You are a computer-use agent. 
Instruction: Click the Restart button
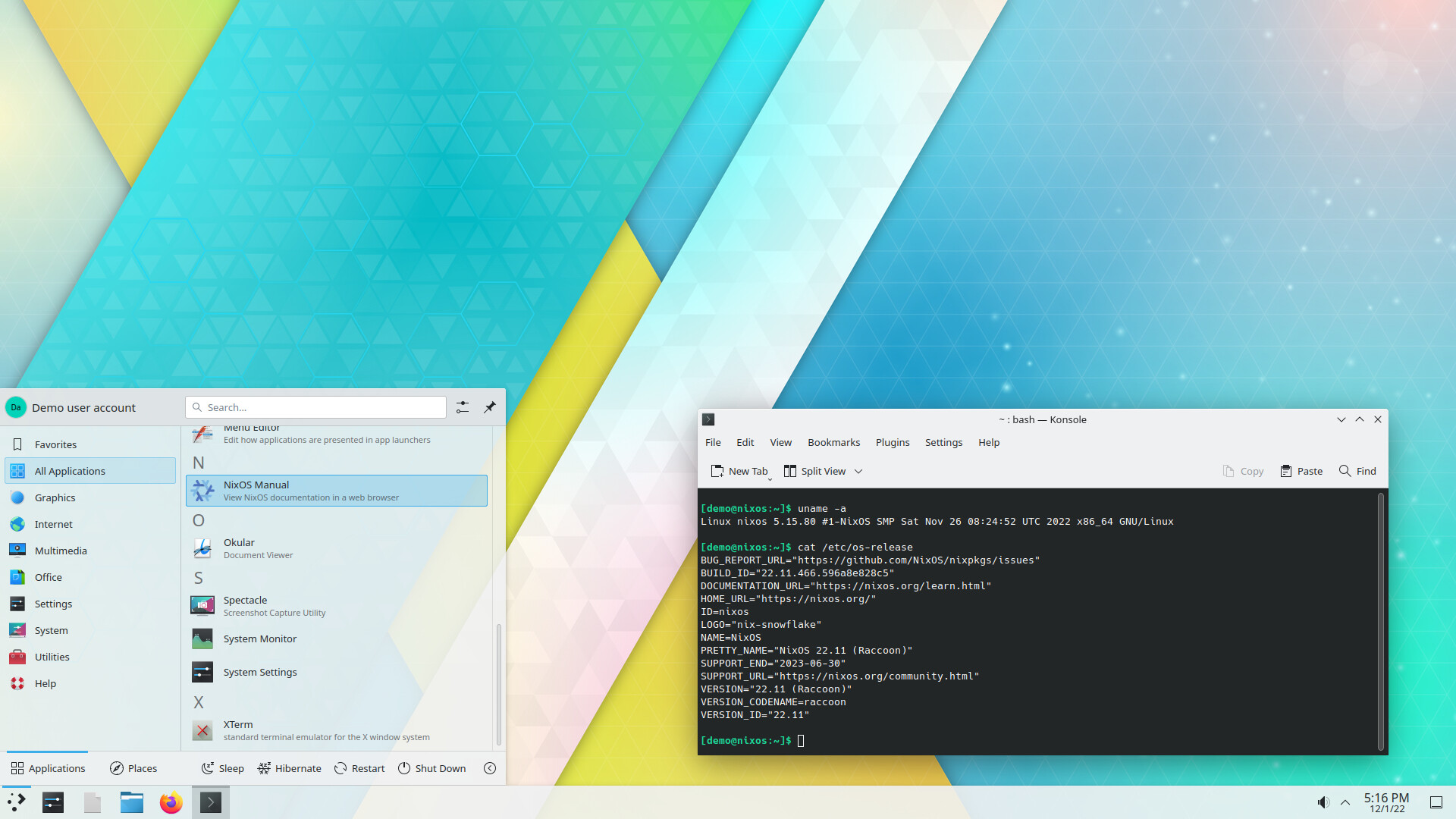(359, 768)
